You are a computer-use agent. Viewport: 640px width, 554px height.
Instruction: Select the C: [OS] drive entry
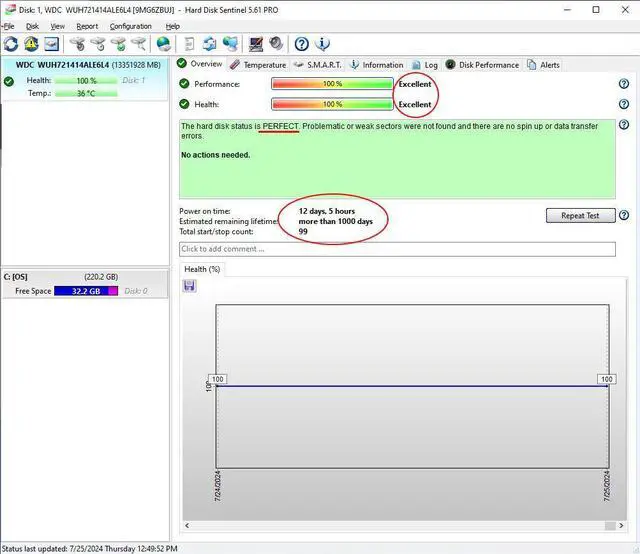point(84,276)
